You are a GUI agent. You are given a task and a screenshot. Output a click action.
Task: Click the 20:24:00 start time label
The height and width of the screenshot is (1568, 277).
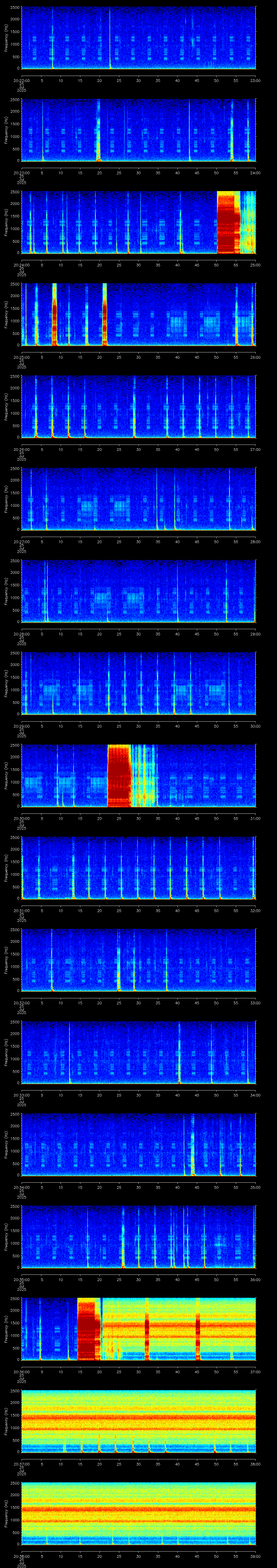(22, 265)
